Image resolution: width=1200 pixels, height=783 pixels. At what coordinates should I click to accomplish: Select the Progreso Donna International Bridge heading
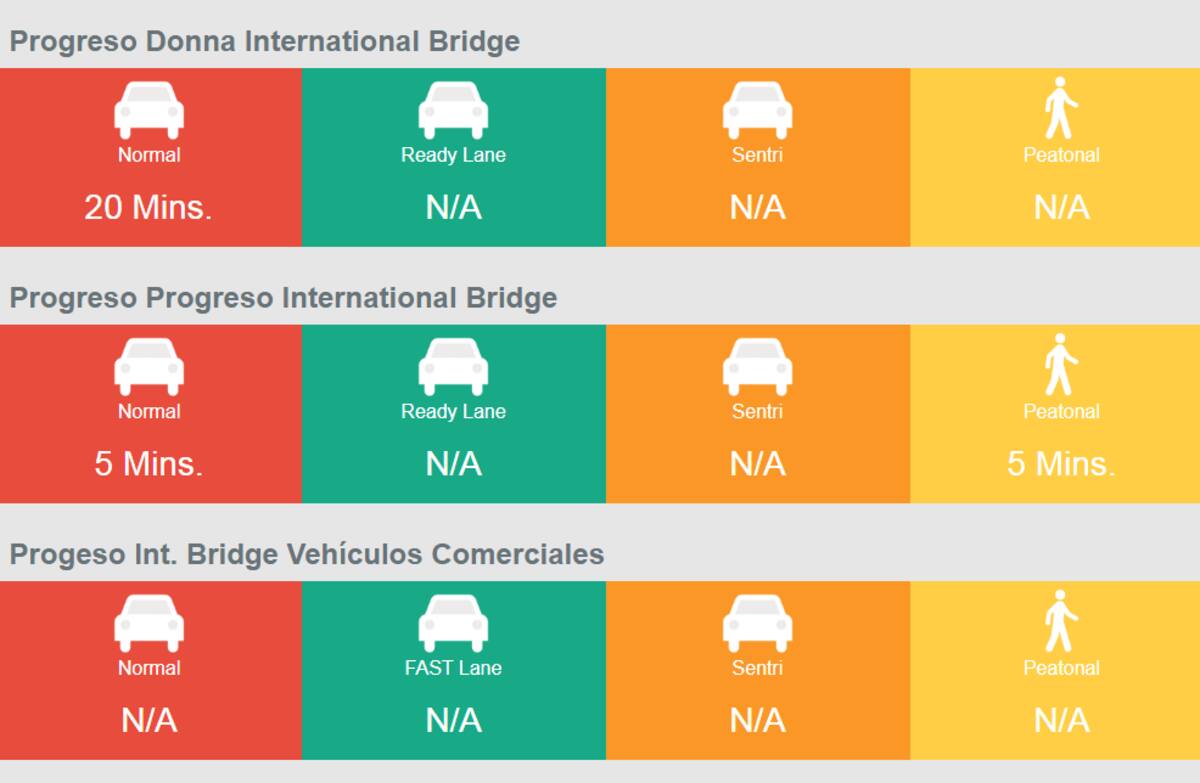coord(265,42)
